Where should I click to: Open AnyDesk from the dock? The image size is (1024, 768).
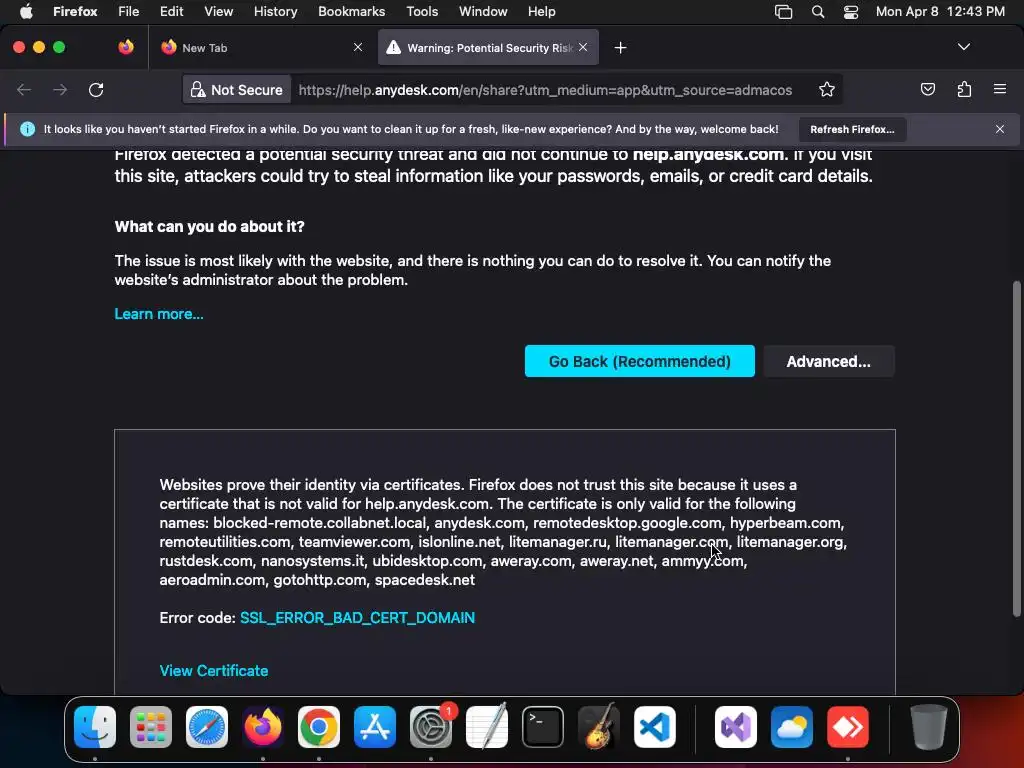point(848,727)
